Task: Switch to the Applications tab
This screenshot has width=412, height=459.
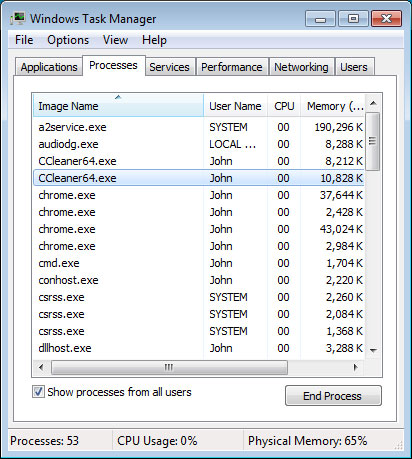Action: point(49,67)
